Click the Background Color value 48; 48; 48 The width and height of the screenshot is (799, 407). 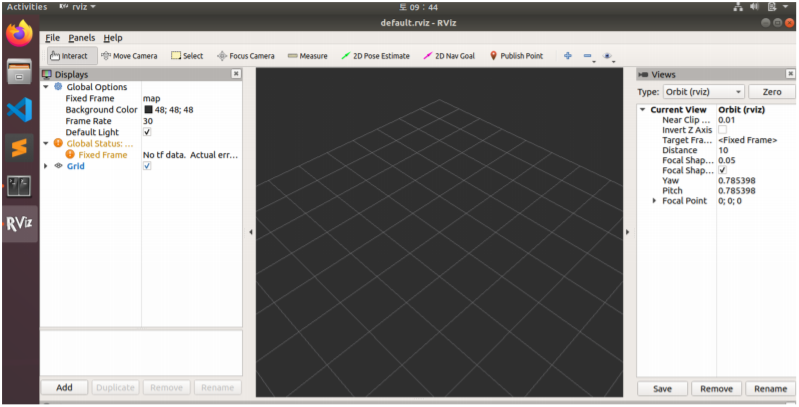click(x=174, y=110)
